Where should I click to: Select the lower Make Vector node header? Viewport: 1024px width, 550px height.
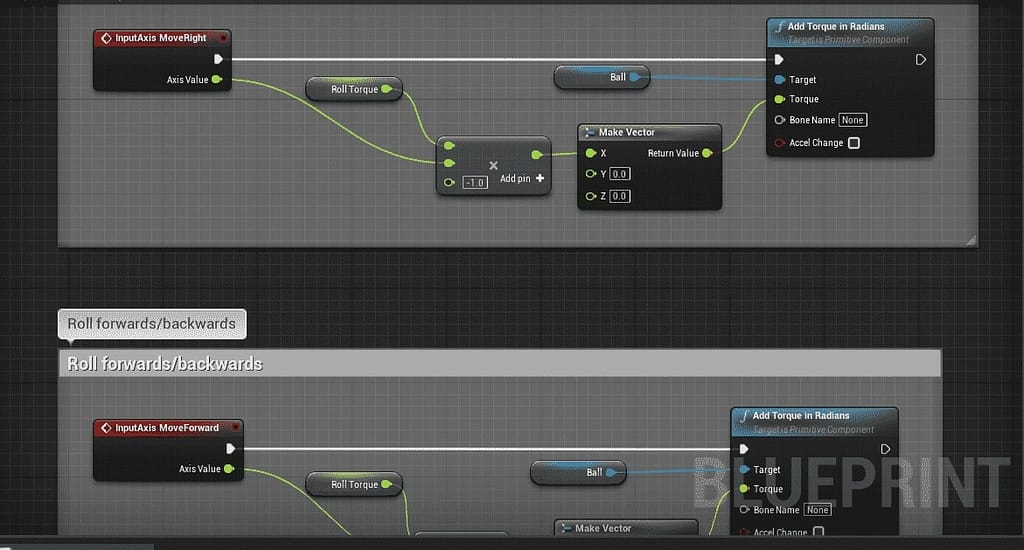(x=626, y=528)
